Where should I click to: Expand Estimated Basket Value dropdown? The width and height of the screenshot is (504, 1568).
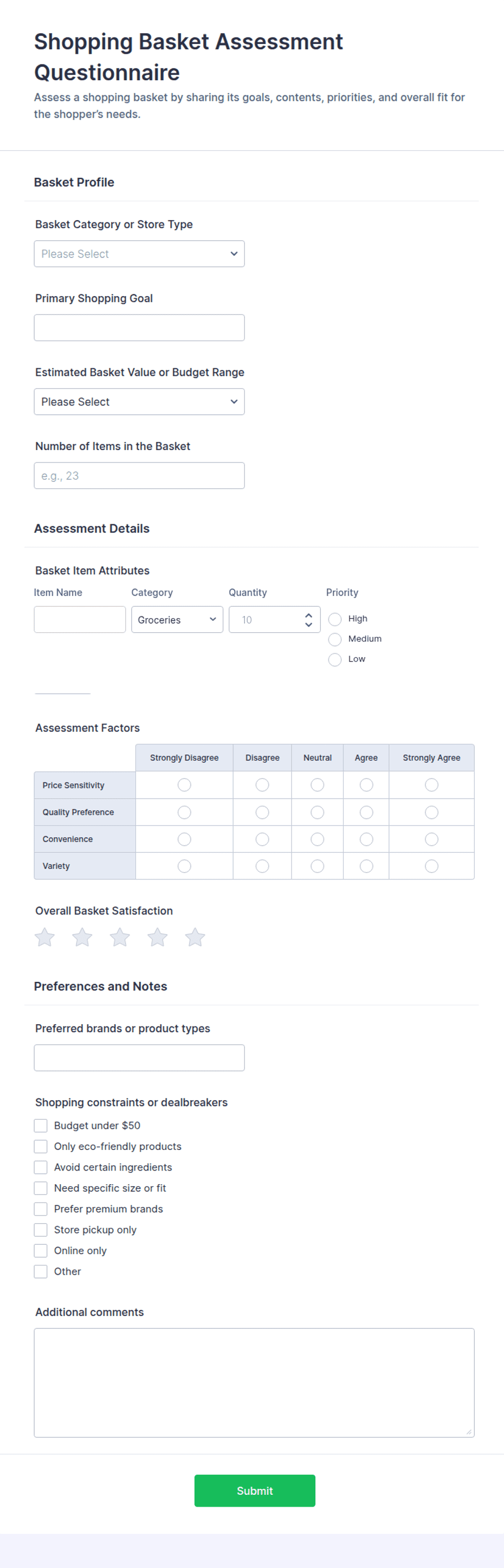click(x=139, y=402)
